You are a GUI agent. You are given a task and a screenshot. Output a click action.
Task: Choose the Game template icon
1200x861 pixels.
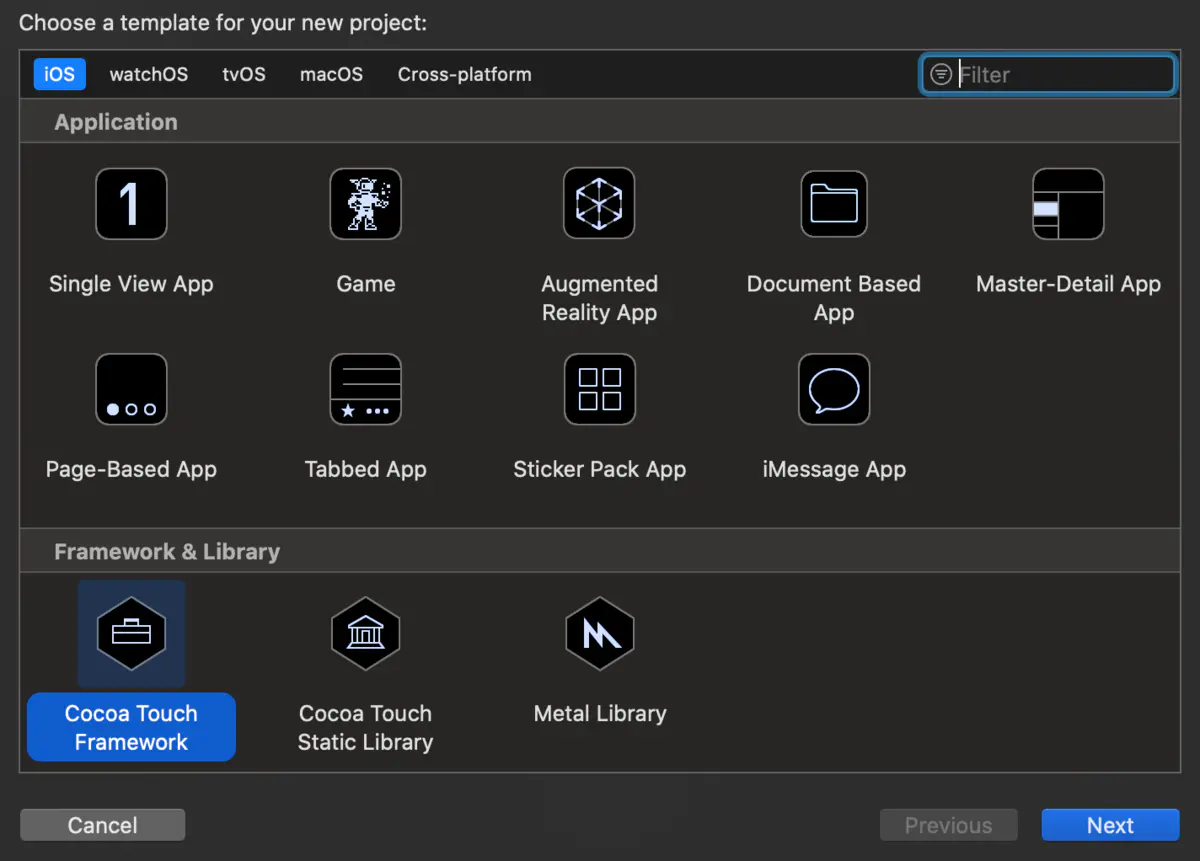(366, 204)
